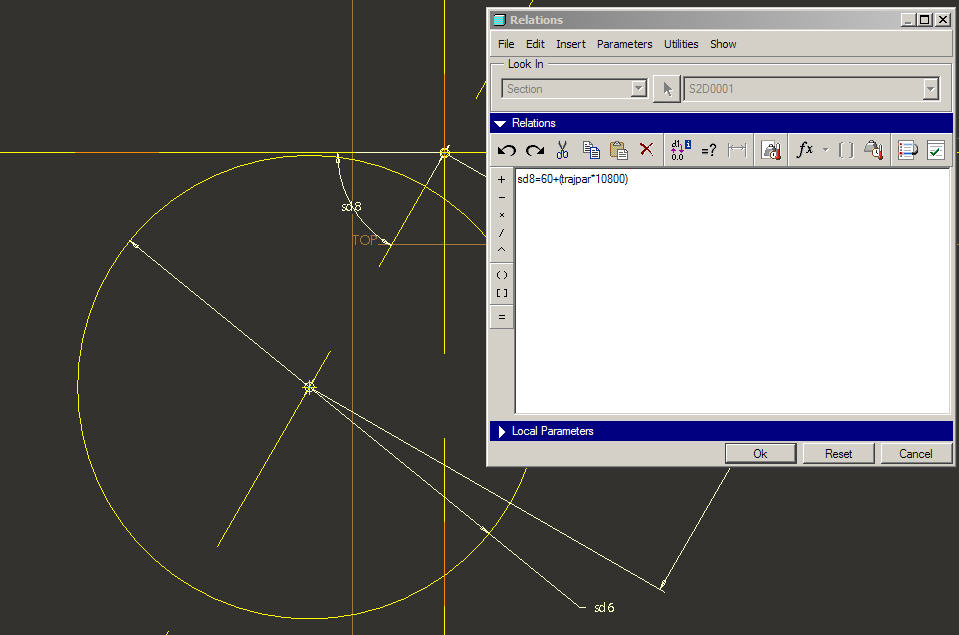Select the sd8 angle dimension label

351,207
